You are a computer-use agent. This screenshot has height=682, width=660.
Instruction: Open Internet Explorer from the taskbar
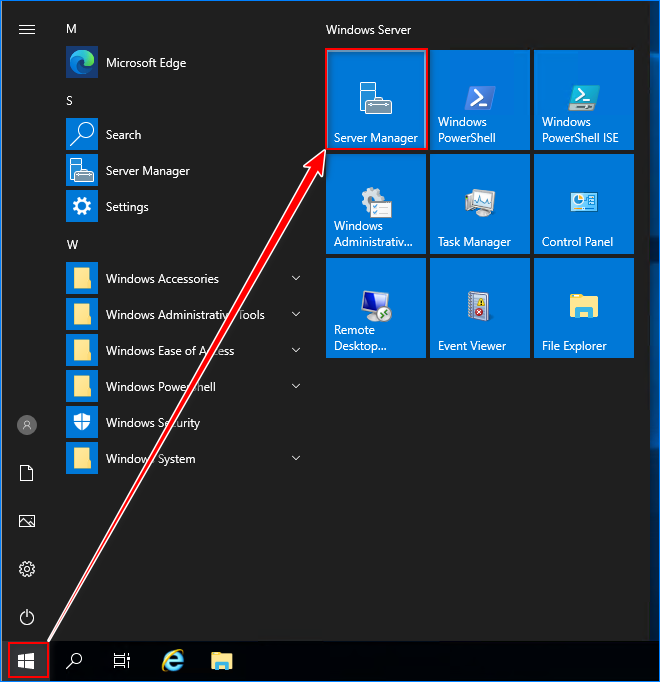click(174, 661)
